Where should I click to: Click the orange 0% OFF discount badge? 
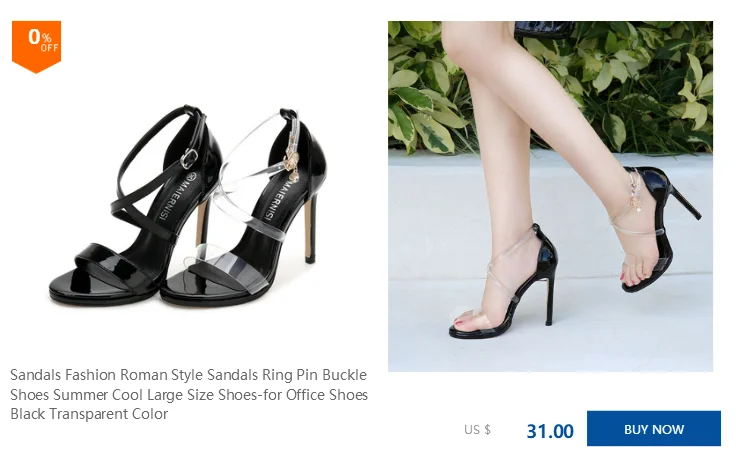(36, 46)
